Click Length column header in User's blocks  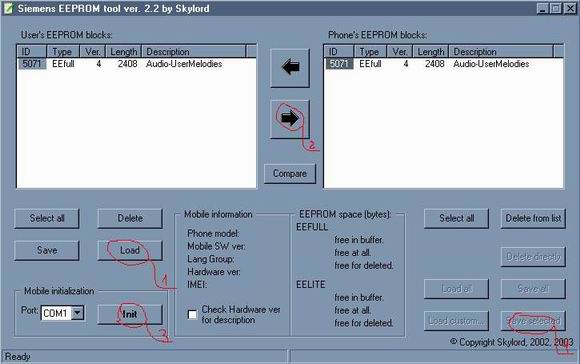[x=124, y=51]
